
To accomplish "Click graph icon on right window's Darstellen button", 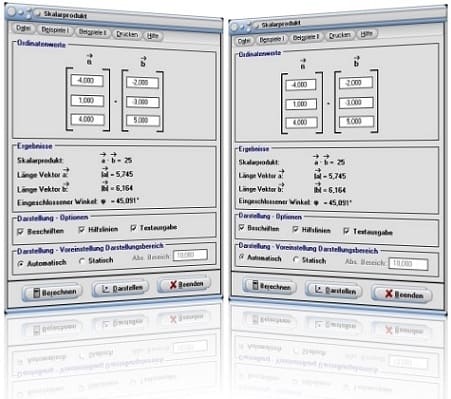I will click(x=318, y=290).
